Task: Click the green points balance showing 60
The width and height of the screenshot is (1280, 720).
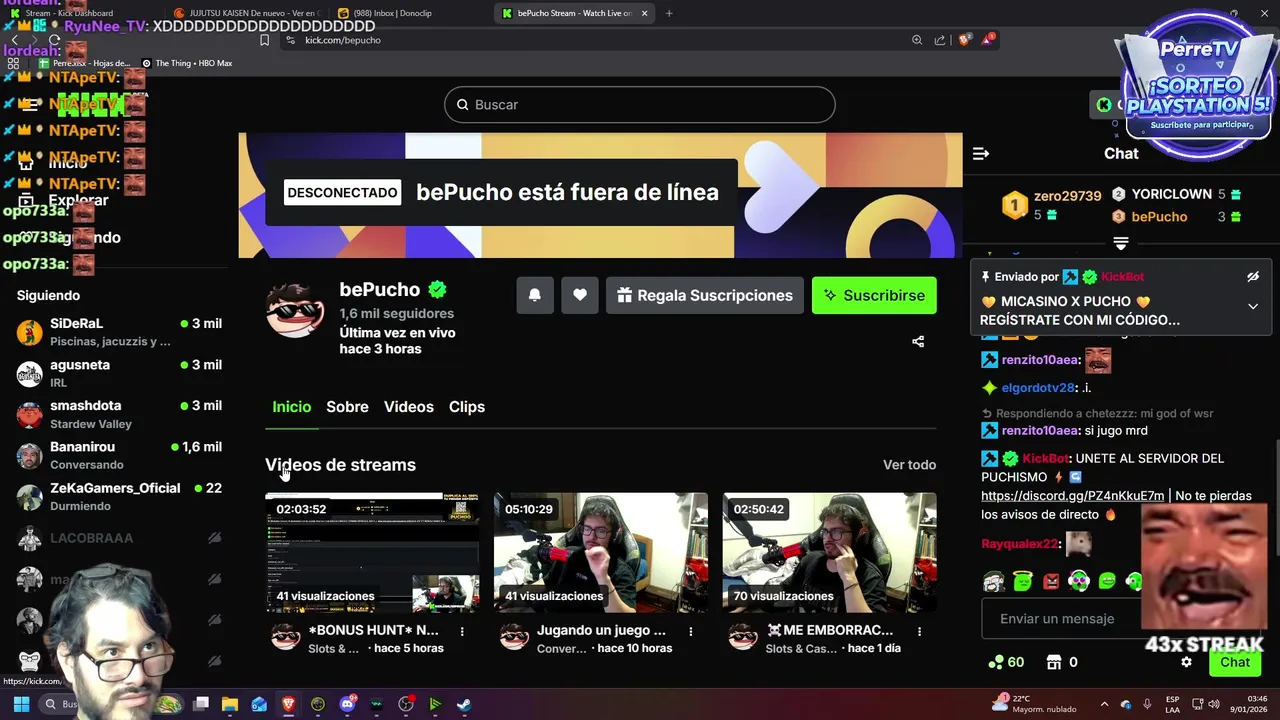Action: click(x=1006, y=662)
